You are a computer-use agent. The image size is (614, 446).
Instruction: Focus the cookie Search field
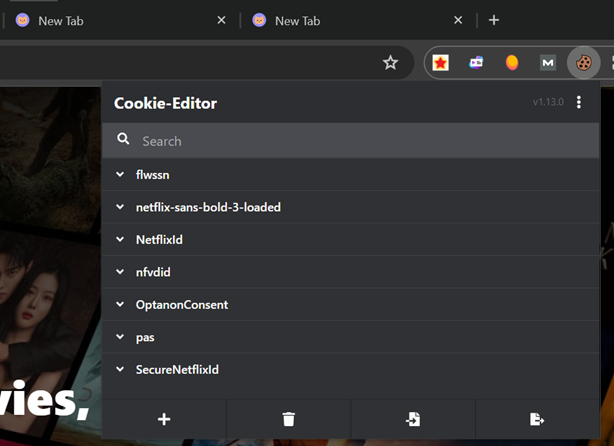pyautogui.click(x=351, y=141)
